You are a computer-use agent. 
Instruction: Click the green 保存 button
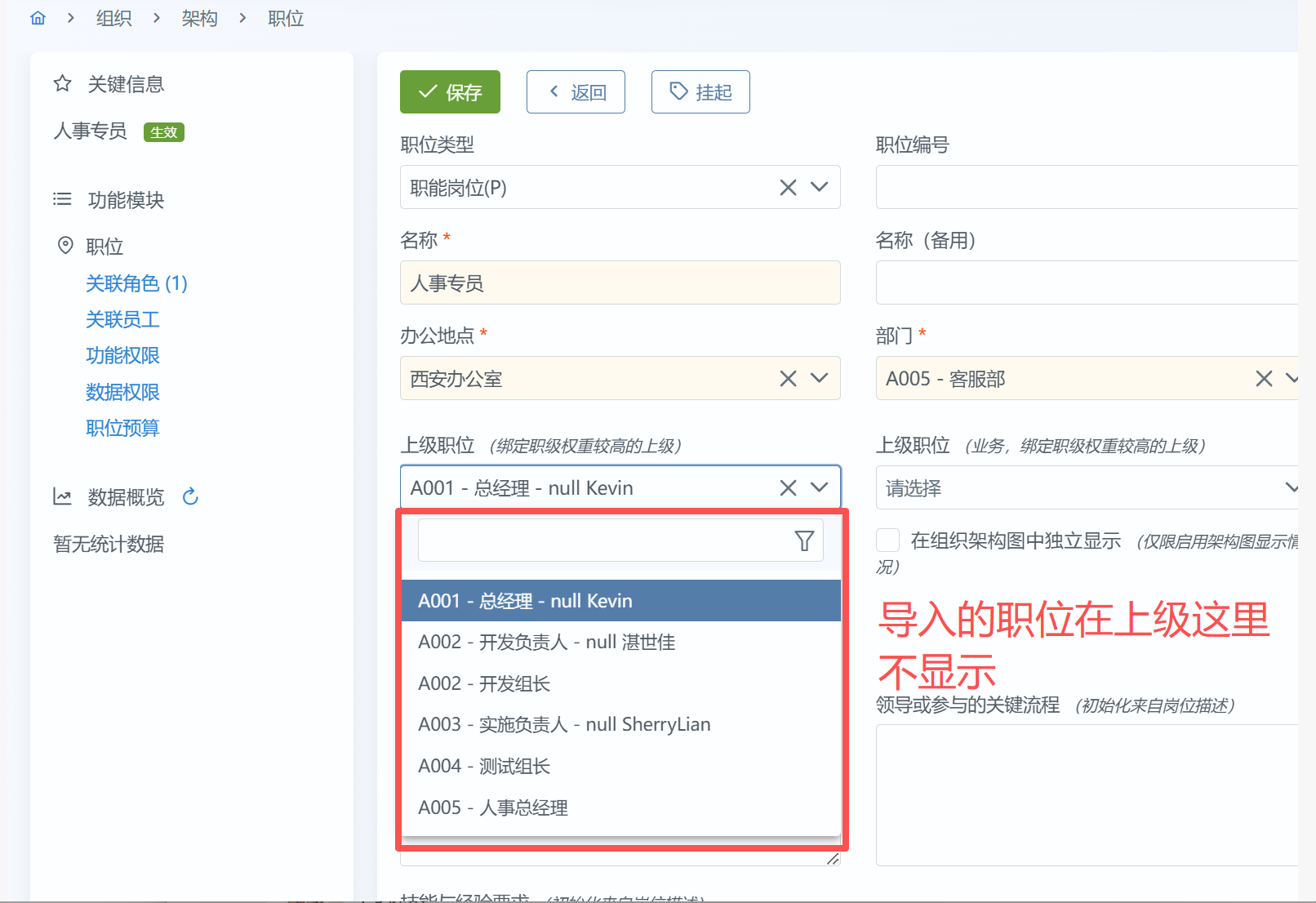450,92
